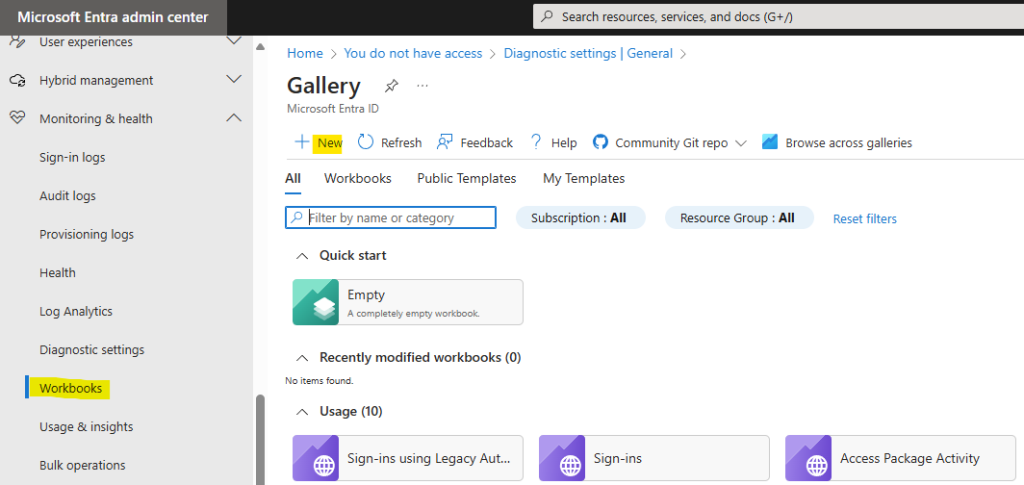Click the Browse across galleries chart icon
Viewport: 1024px width, 485px height.
pos(770,142)
